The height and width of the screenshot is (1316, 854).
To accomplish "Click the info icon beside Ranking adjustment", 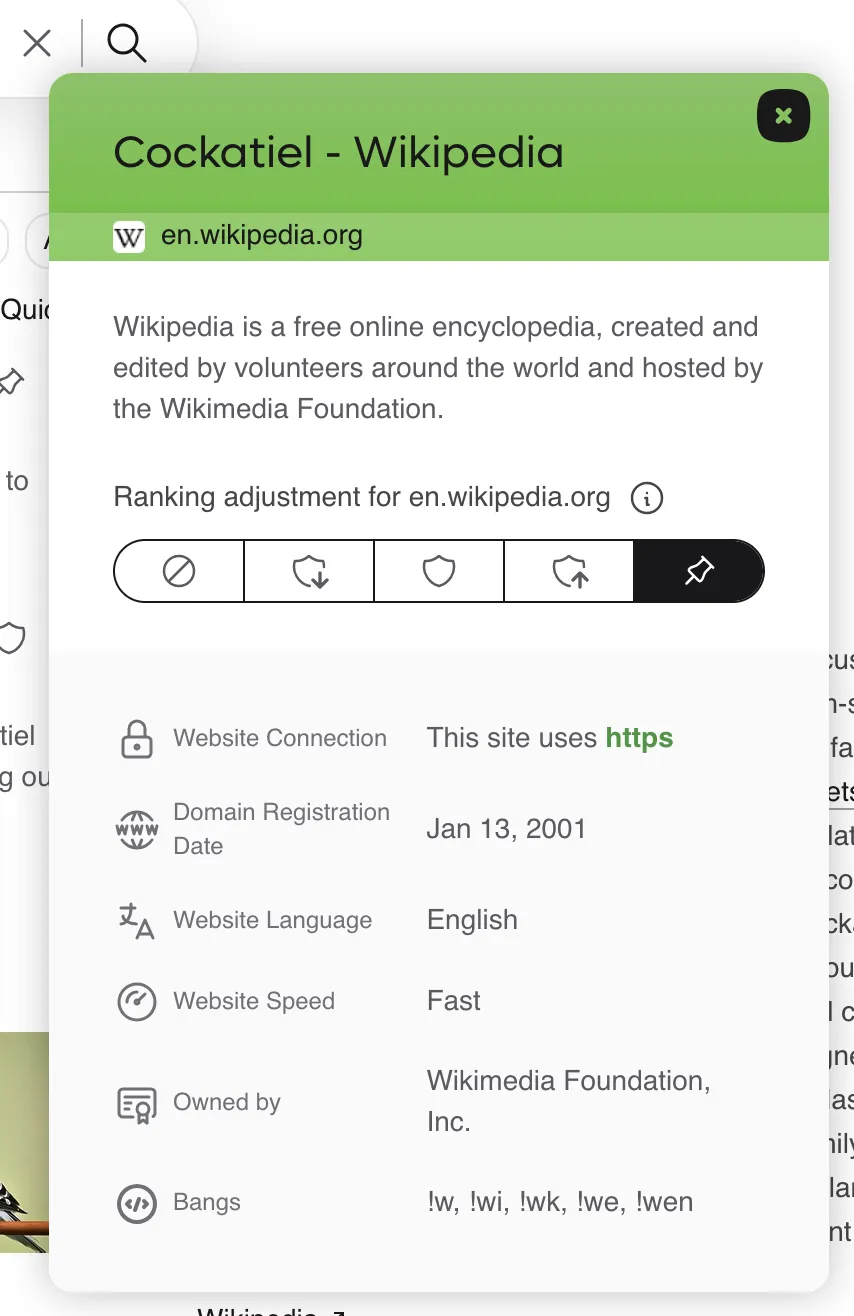I will pyautogui.click(x=647, y=497).
